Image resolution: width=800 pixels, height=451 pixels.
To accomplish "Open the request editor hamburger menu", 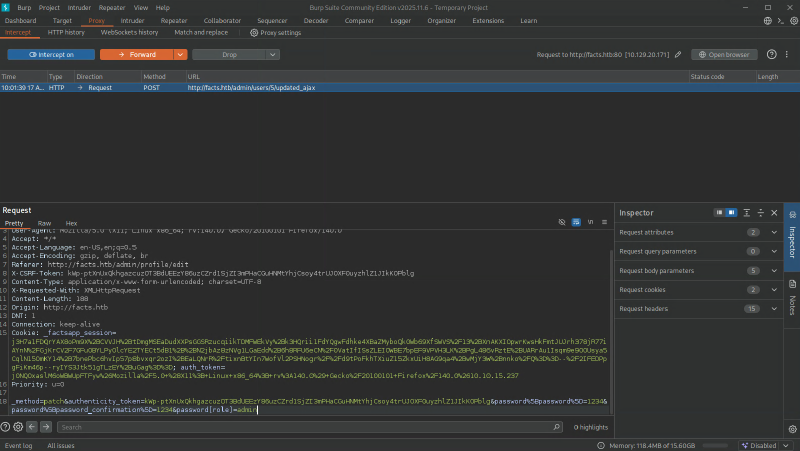I will pyautogui.click(x=605, y=222).
